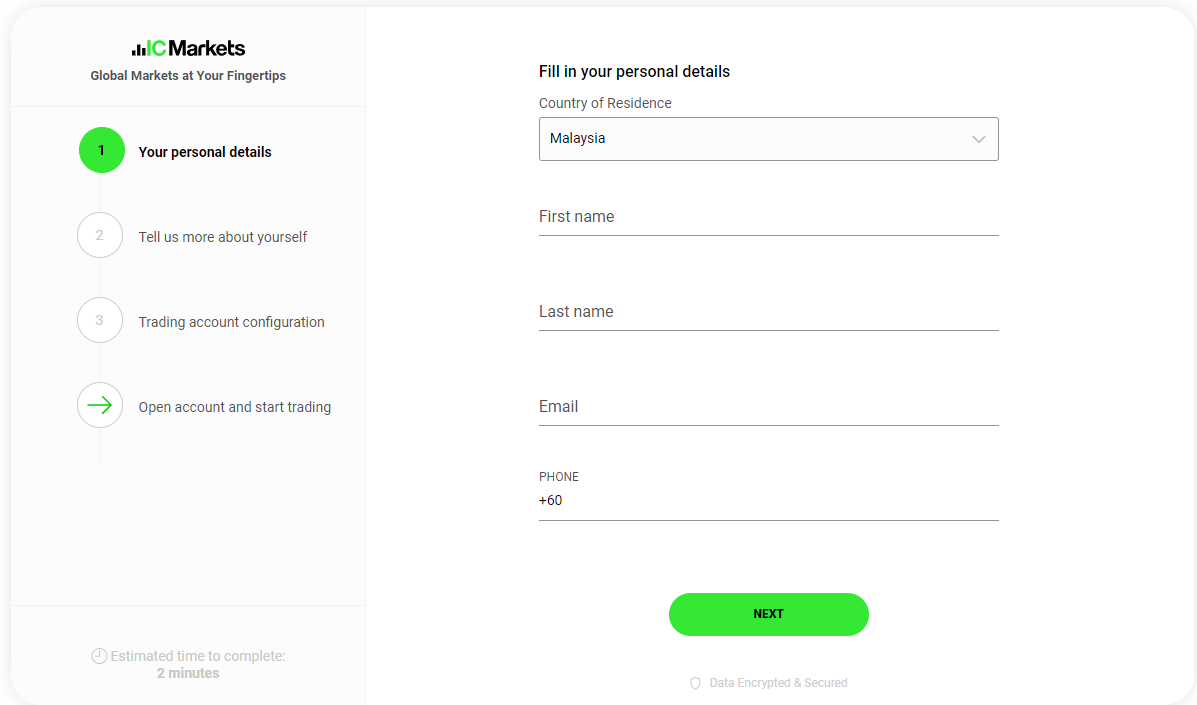Click the IC Markets logo
Viewport: 1197px width, 705px height.
(188, 48)
